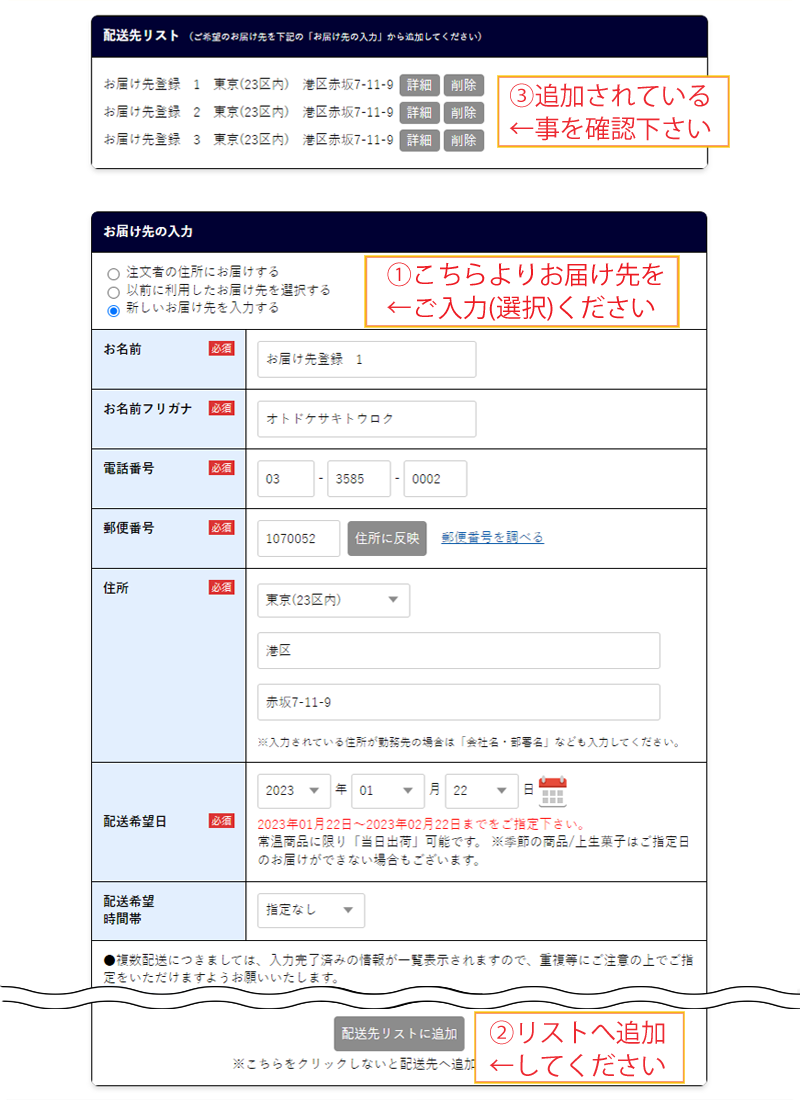
Task: Open the prefecture dropdown 東京(23区内)
Action: (333, 600)
